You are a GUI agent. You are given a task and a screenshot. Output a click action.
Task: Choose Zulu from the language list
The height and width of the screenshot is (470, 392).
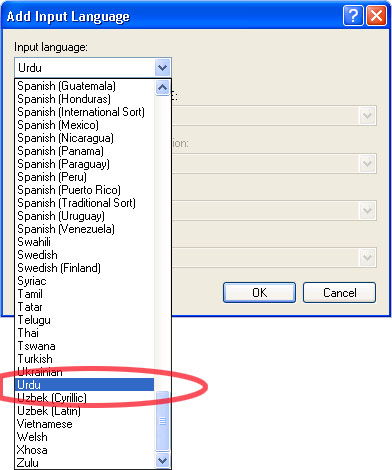point(85,463)
